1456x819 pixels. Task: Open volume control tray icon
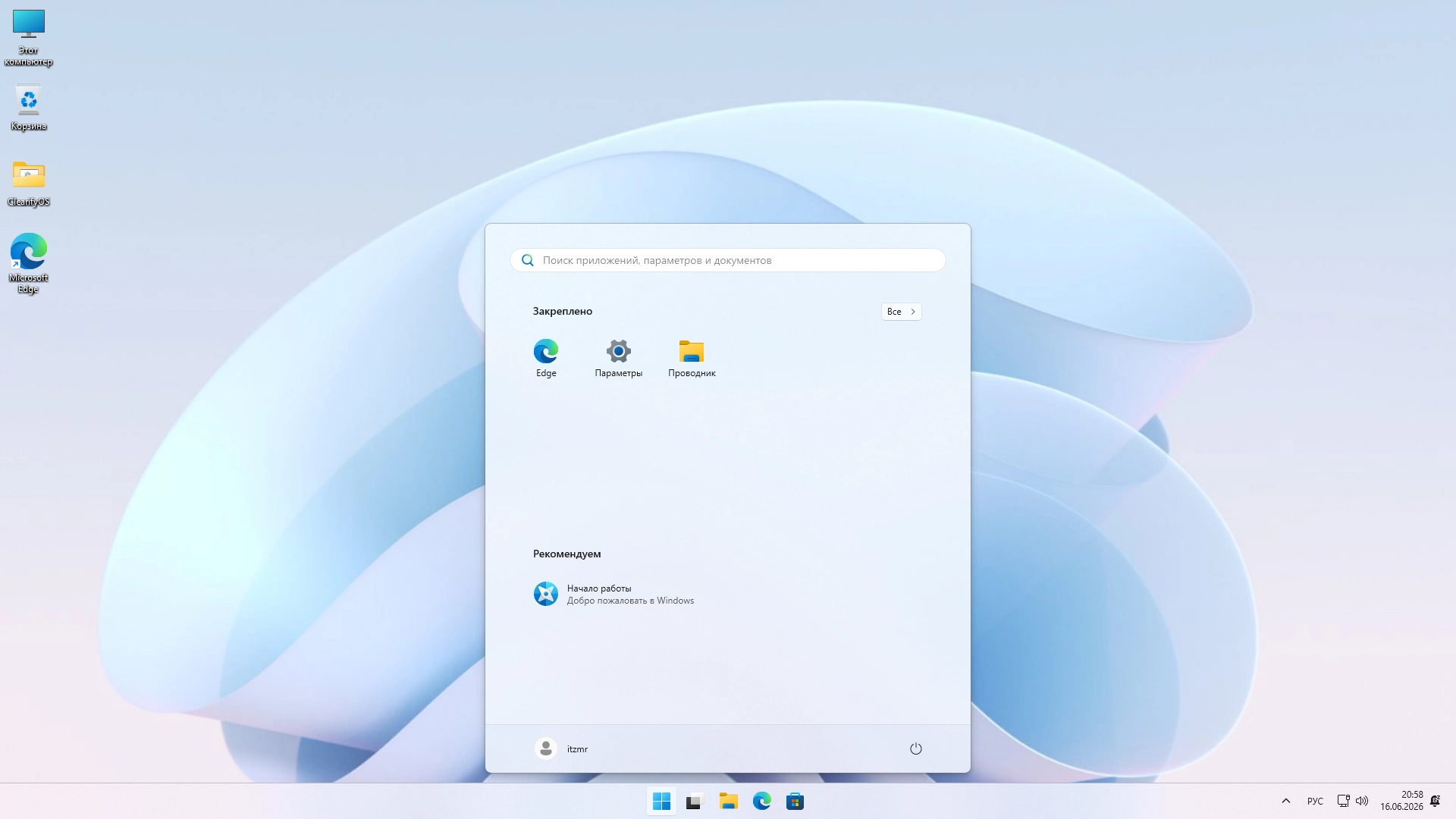1362,801
